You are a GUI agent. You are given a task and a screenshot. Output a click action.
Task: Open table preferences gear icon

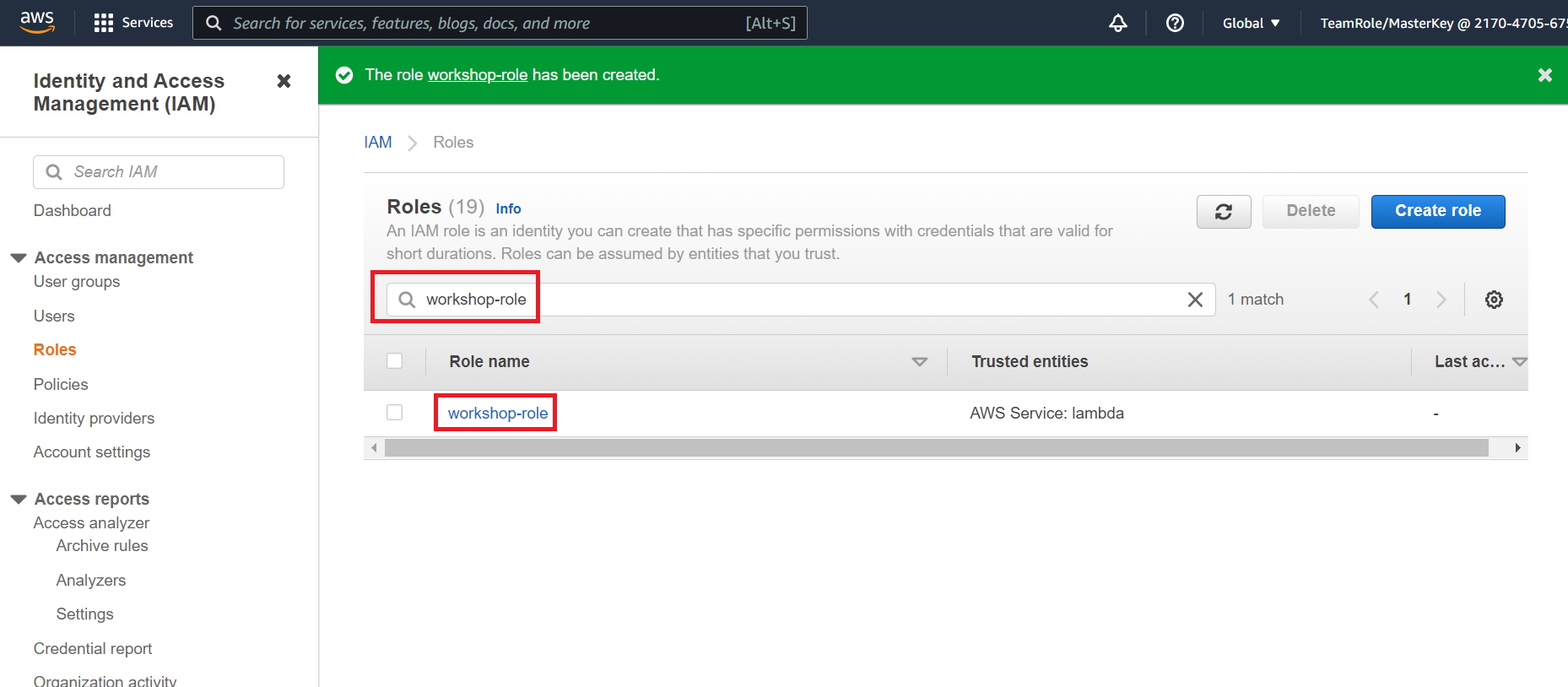pos(1494,300)
